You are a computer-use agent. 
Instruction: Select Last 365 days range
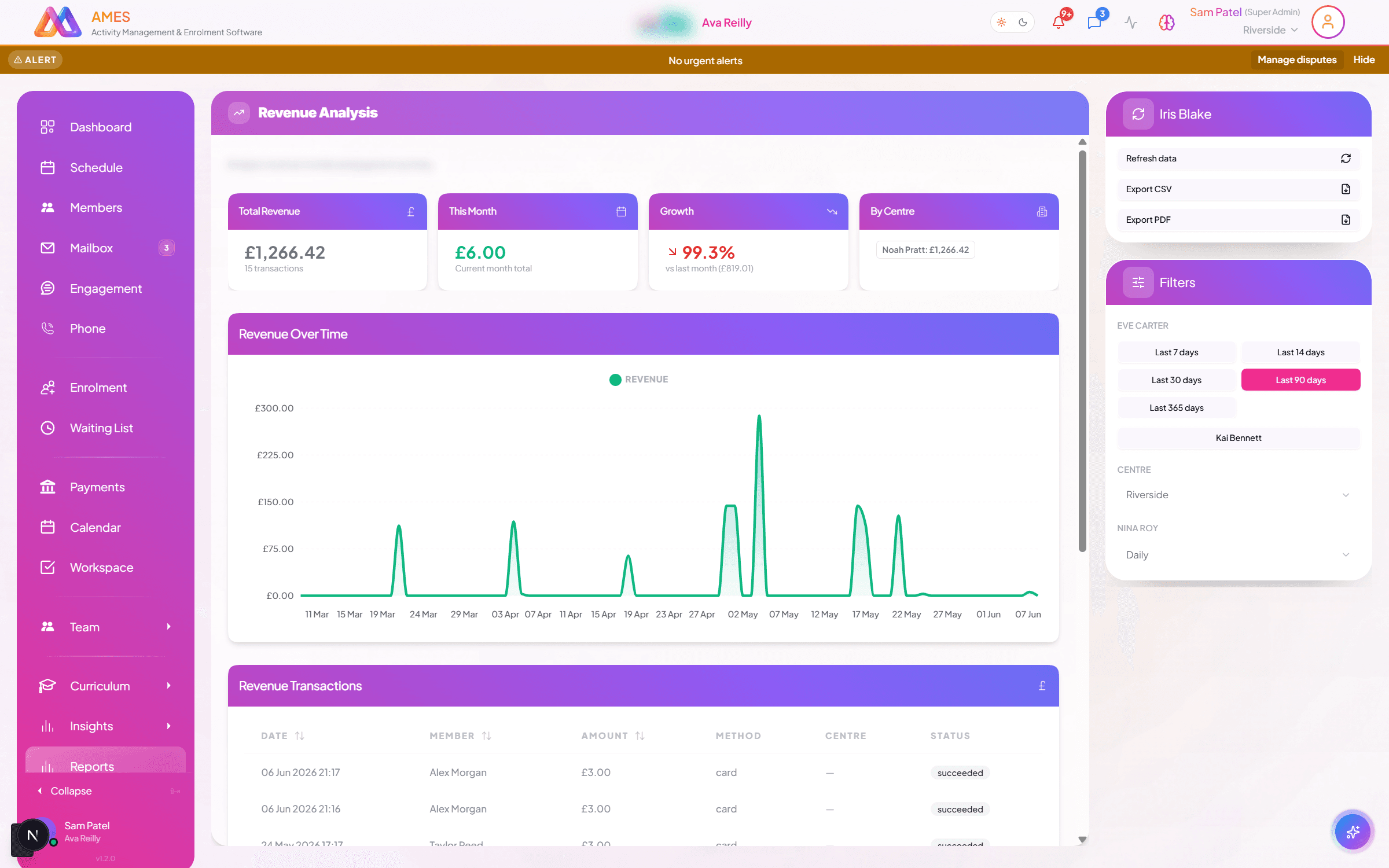(x=1176, y=408)
